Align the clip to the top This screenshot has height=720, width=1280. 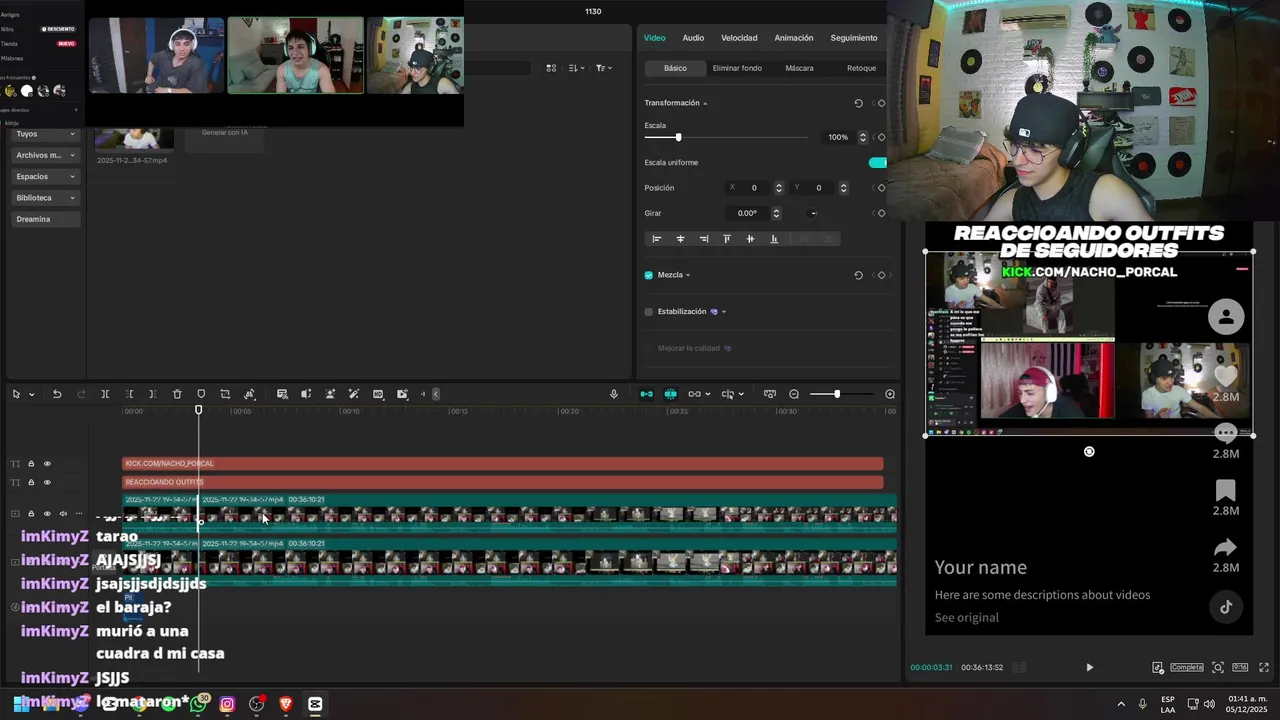tap(727, 239)
